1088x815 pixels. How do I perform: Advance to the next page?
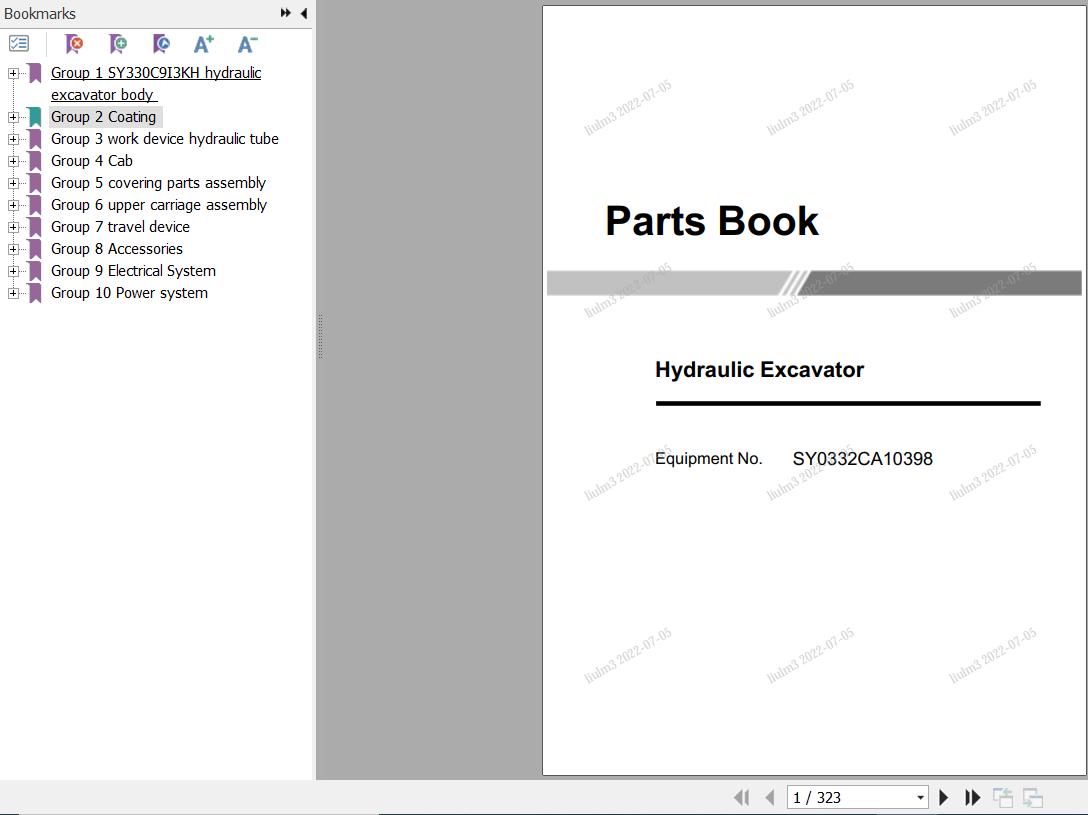[x=944, y=797]
